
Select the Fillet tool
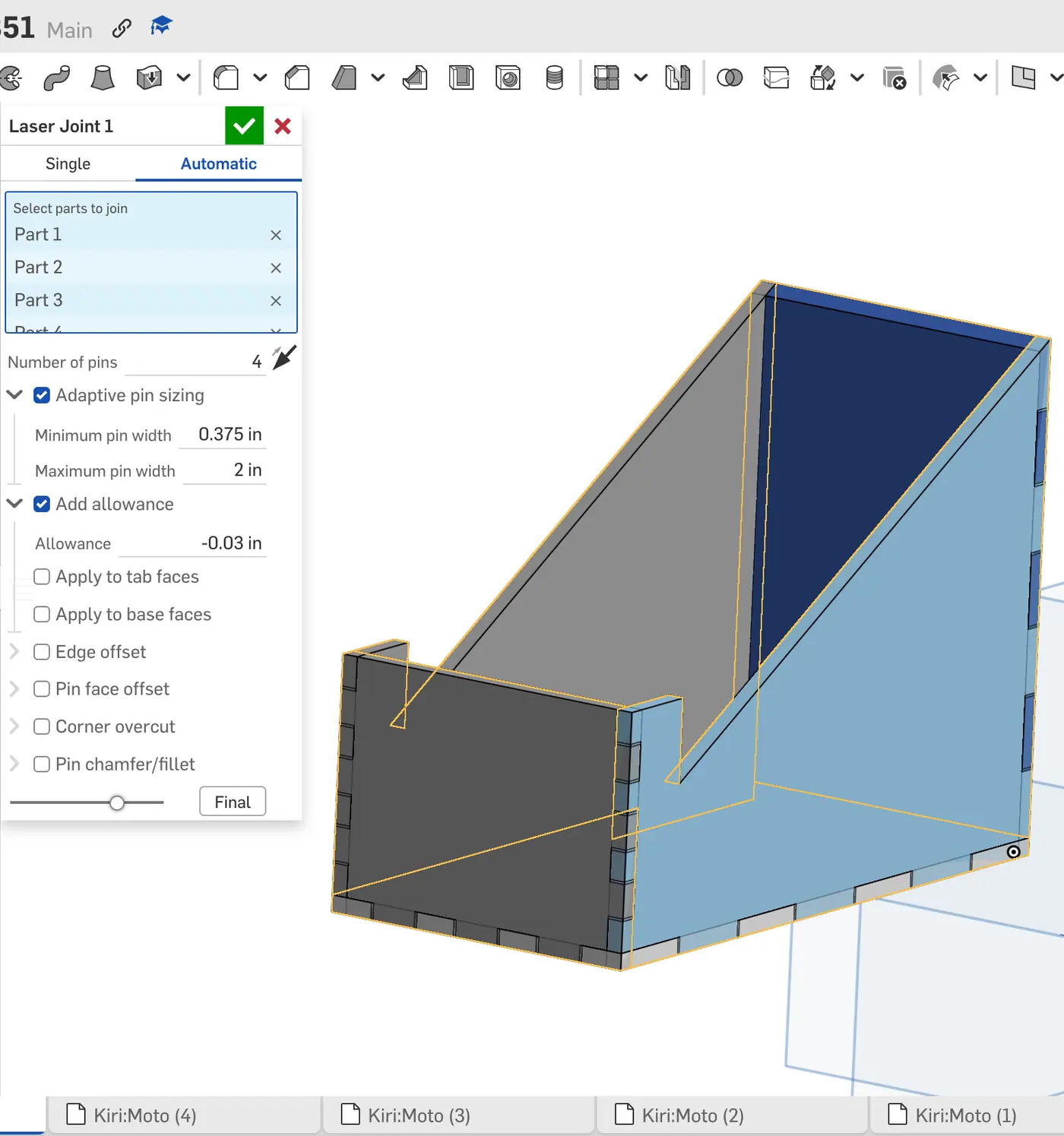tap(226, 78)
